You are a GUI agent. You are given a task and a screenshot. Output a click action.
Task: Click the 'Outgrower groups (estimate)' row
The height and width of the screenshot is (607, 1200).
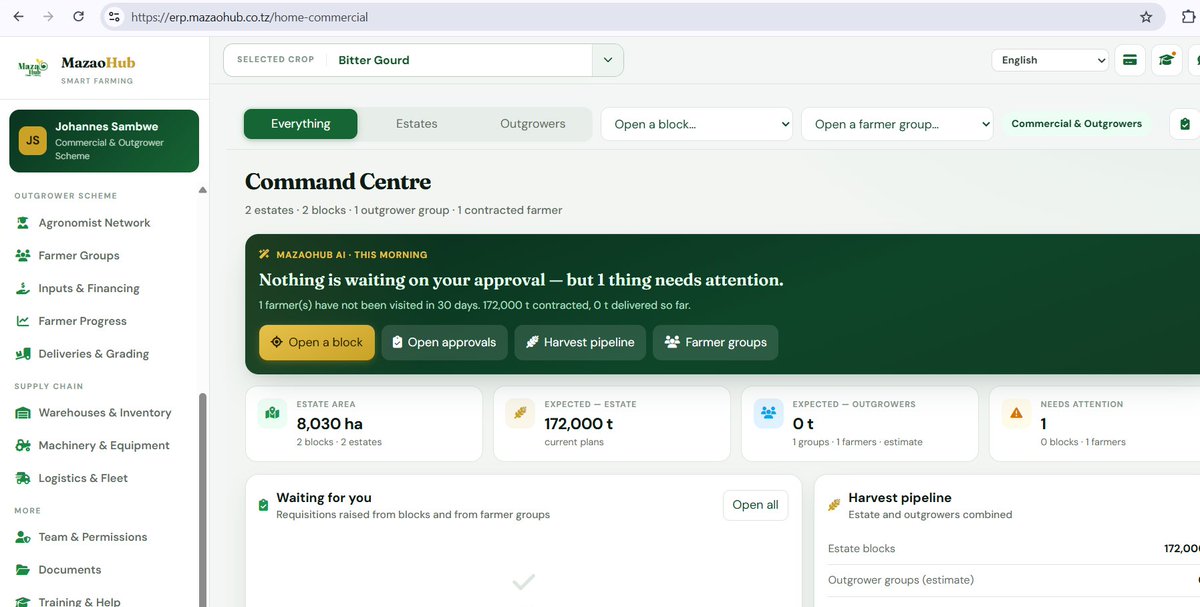[x=1012, y=580]
